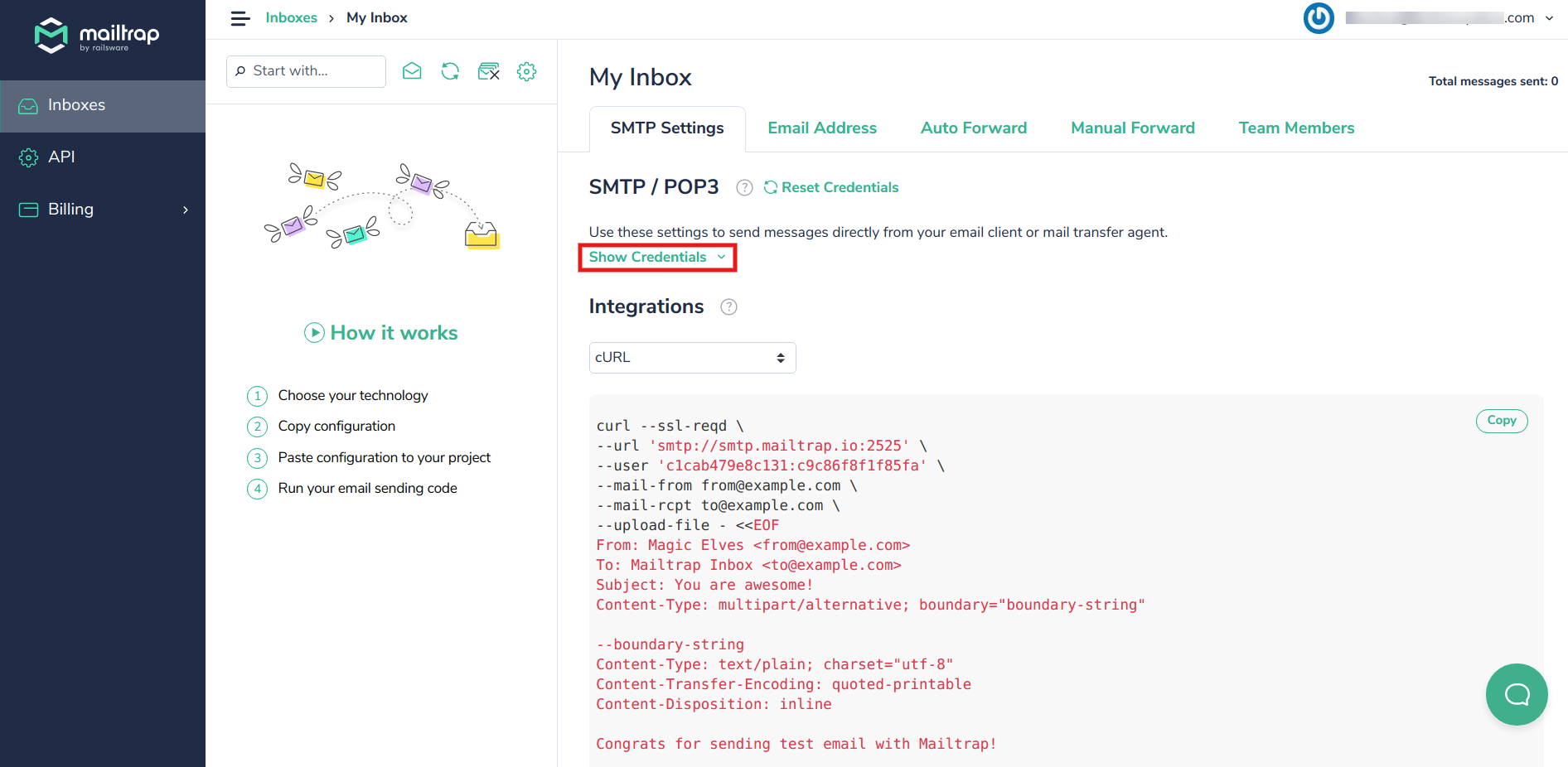Open the Team Members tab
Screen dimensions: 1568x767
coord(1296,128)
